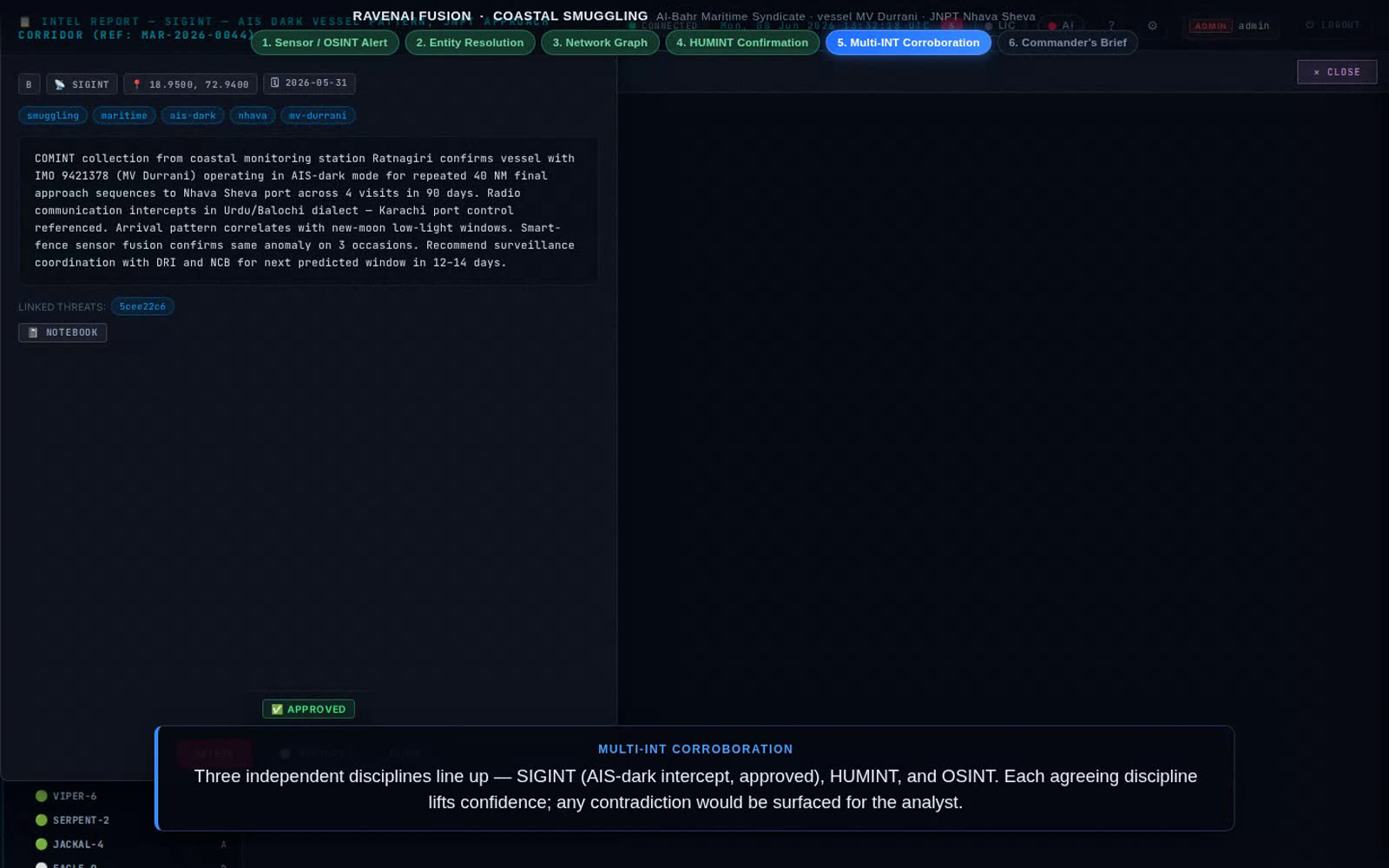Click the RAVENAI FUSION title text

411,16
